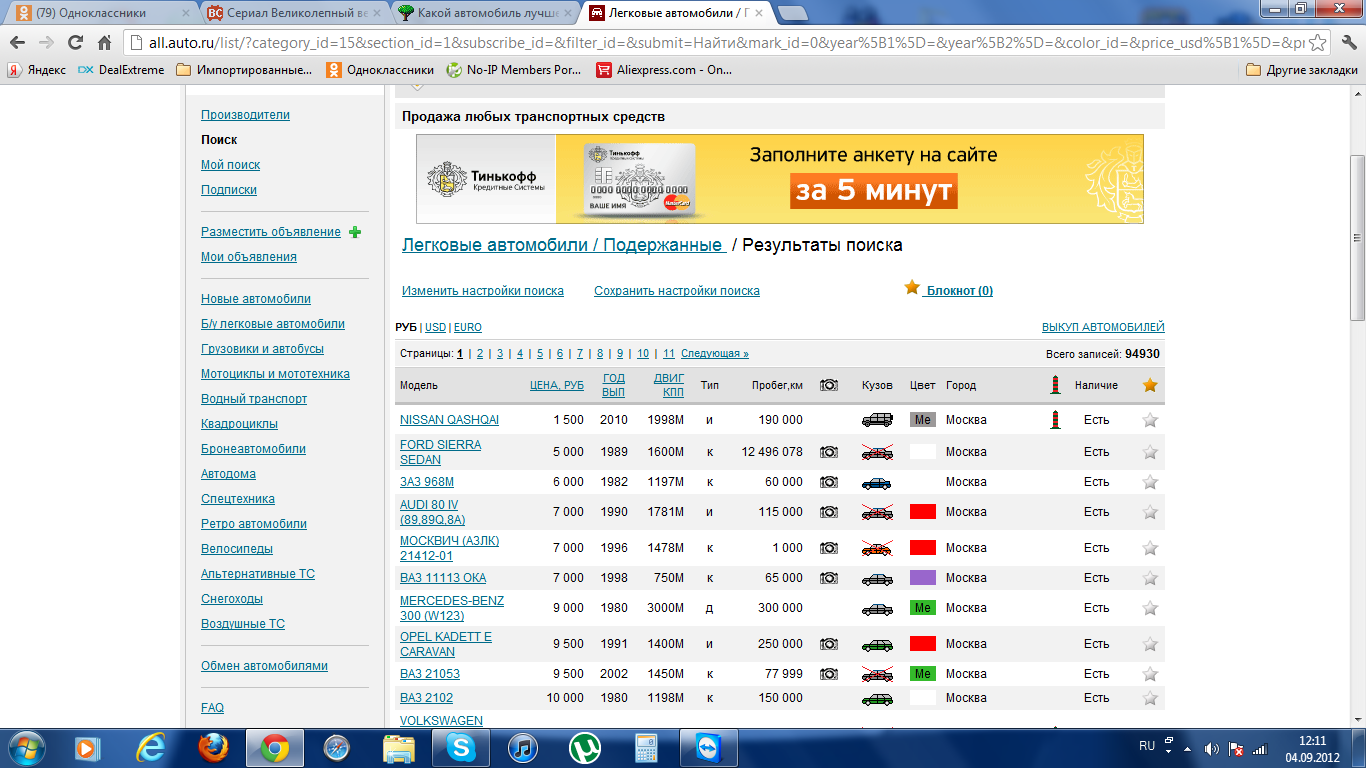Star the ВАЗ 21053 listing
The image size is (1366, 768).
tap(1150, 674)
